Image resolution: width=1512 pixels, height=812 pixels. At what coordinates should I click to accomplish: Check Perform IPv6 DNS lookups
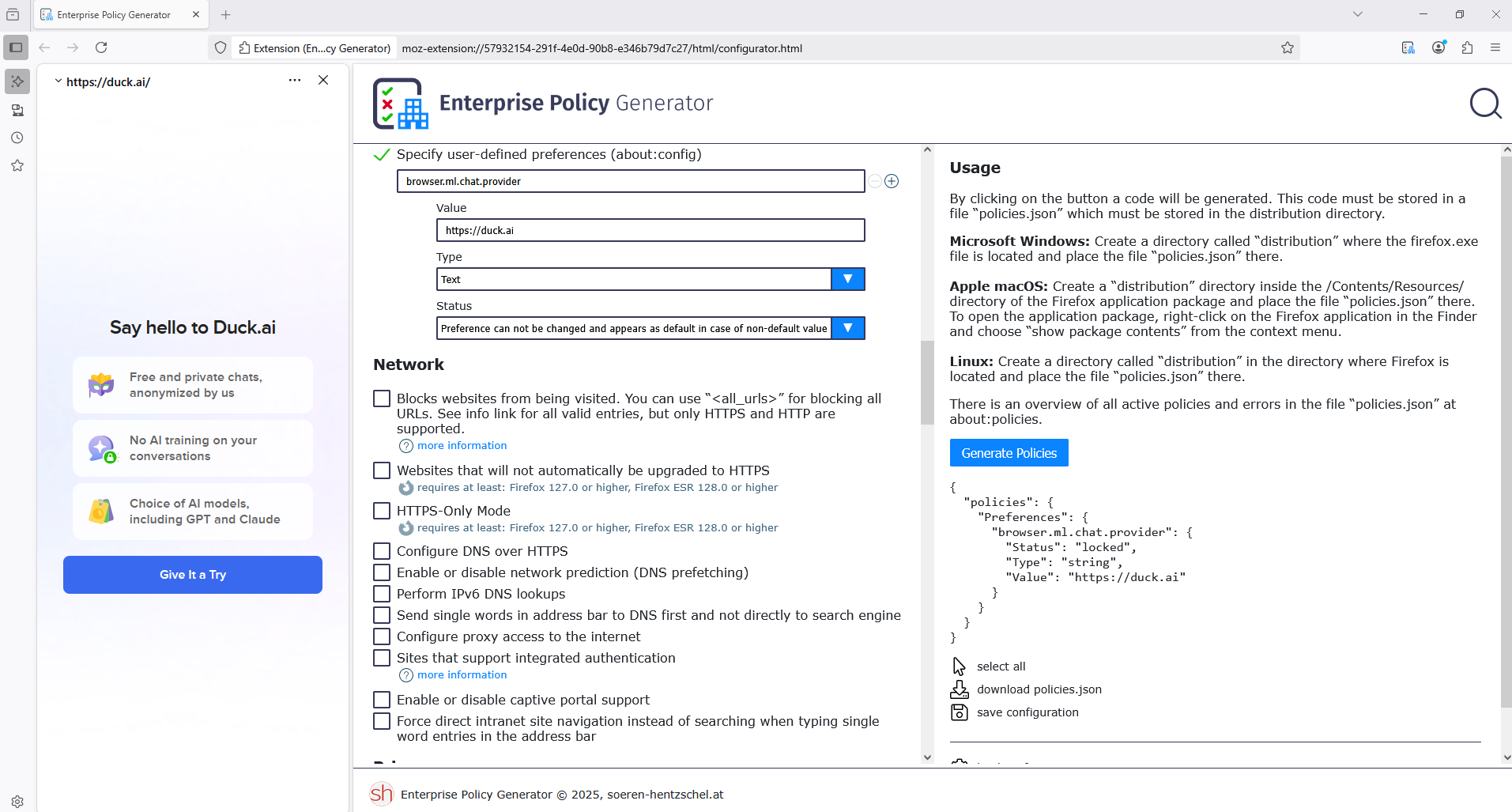point(382,594)
